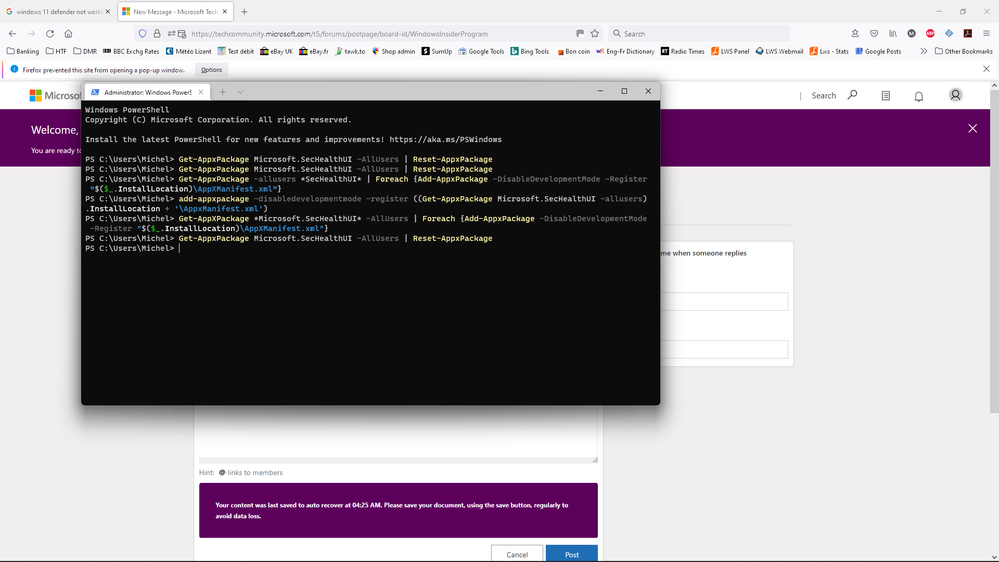Image resolution: width=999 pixels, height=562 pixels.
Task: Open Météo Lizant bookmark
Action: click(188, 51)
